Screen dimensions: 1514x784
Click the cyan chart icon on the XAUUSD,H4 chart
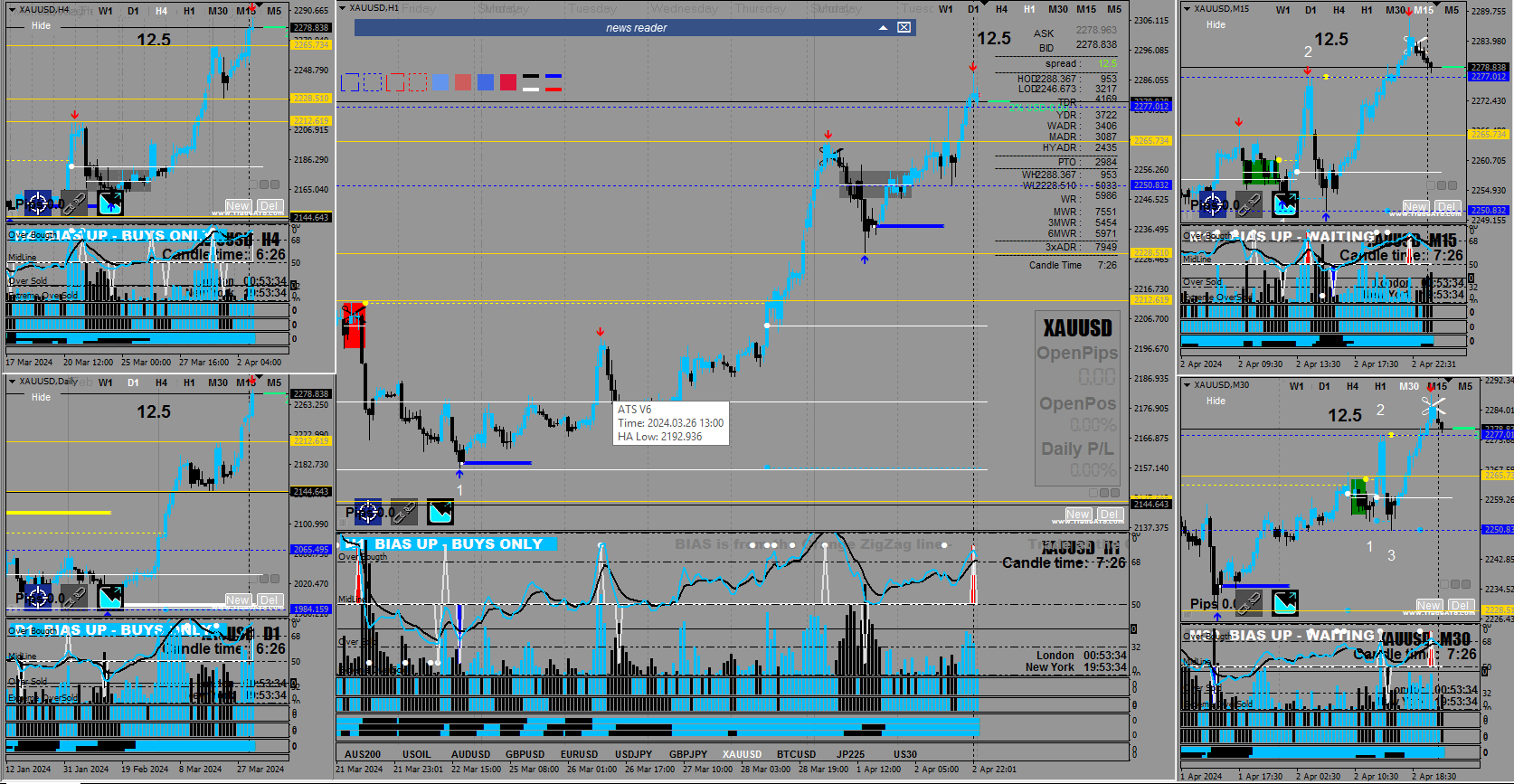click(x=110, y=203)
